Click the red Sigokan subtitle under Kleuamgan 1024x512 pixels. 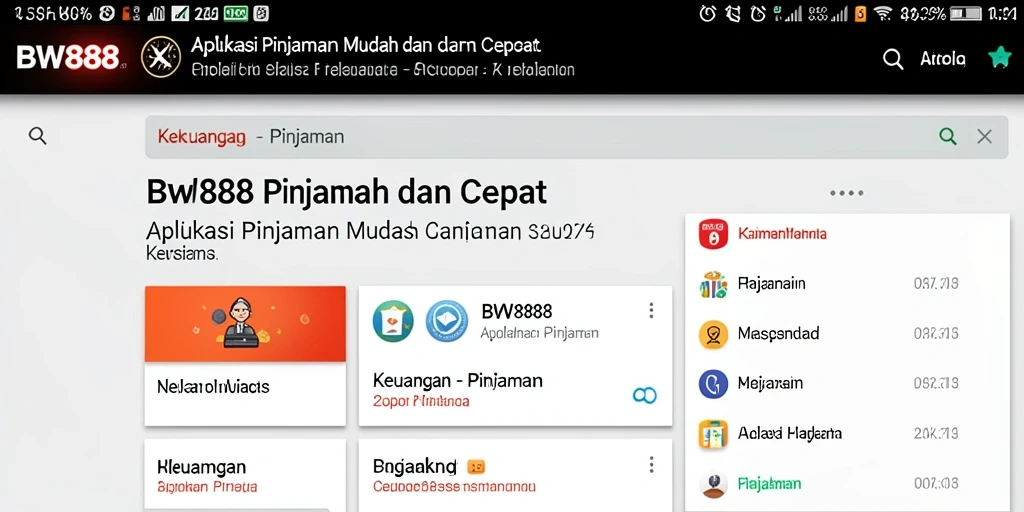tap(208, 487)
